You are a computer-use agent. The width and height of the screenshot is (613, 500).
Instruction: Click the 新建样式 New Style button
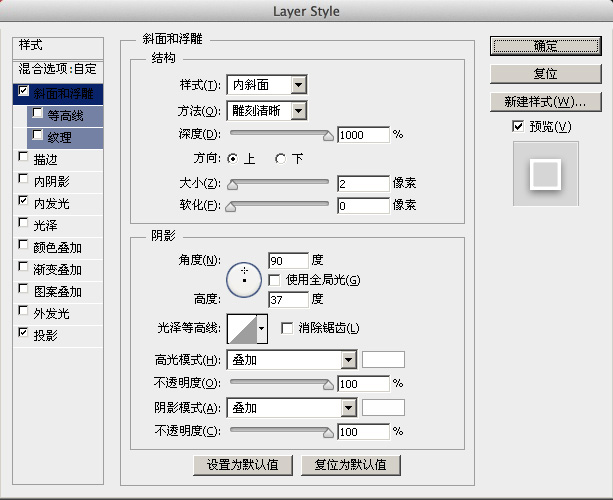click(x=545, y=102)
